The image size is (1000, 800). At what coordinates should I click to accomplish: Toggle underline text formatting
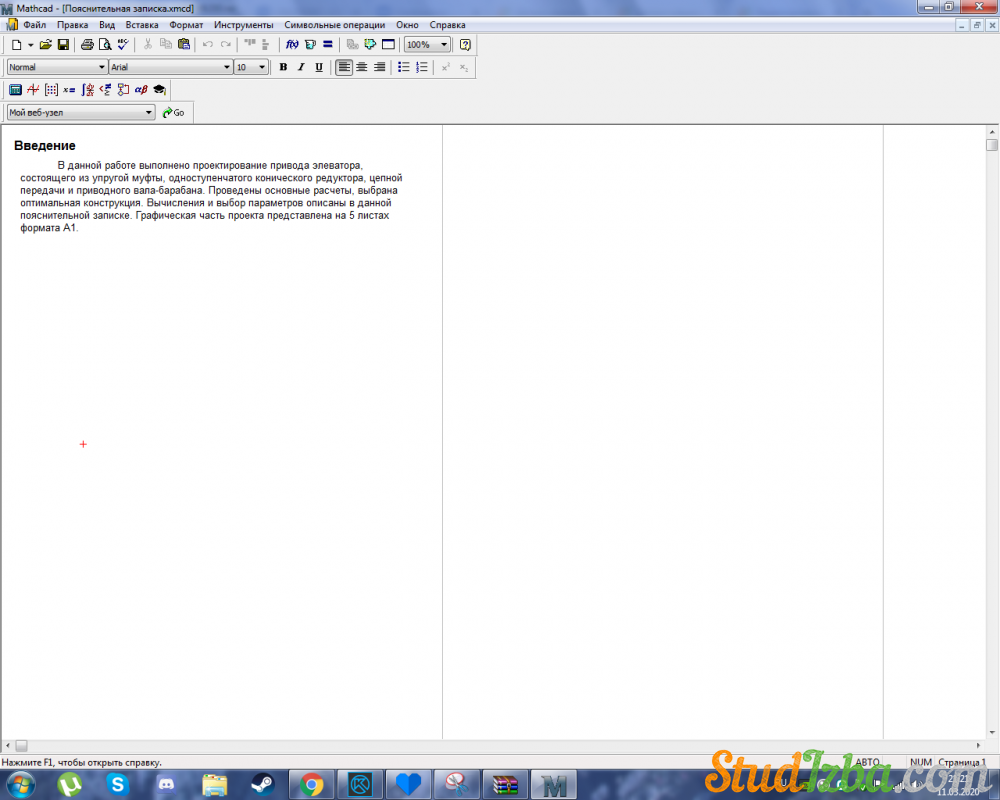click(x=319, y=67)
